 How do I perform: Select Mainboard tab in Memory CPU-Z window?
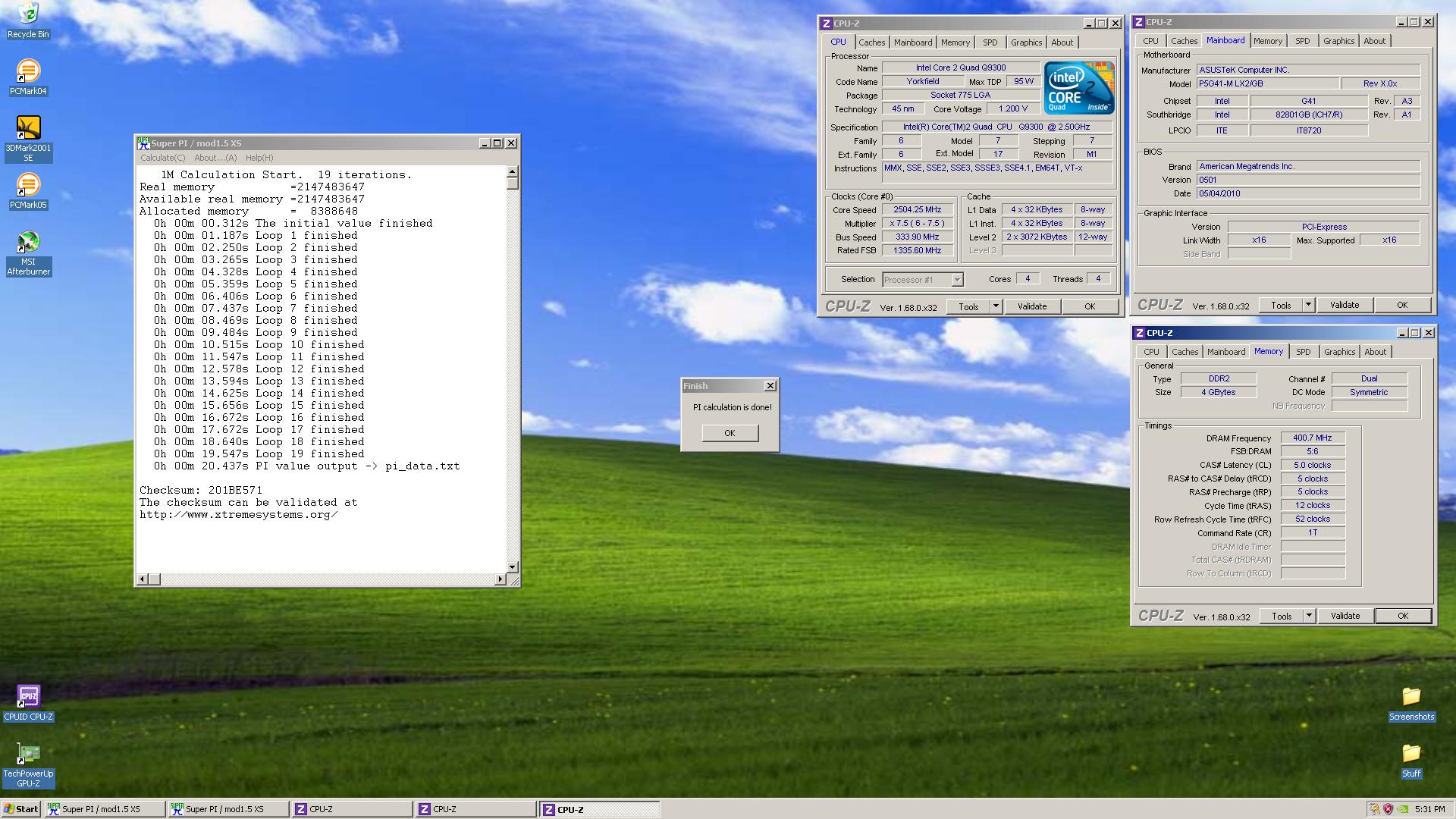(x=1225, y=352)
